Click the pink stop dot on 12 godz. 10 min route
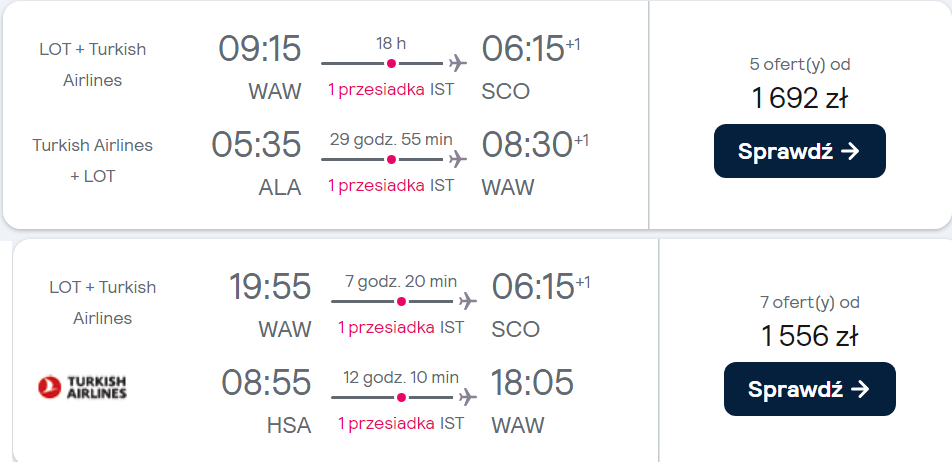 point(401,398)
